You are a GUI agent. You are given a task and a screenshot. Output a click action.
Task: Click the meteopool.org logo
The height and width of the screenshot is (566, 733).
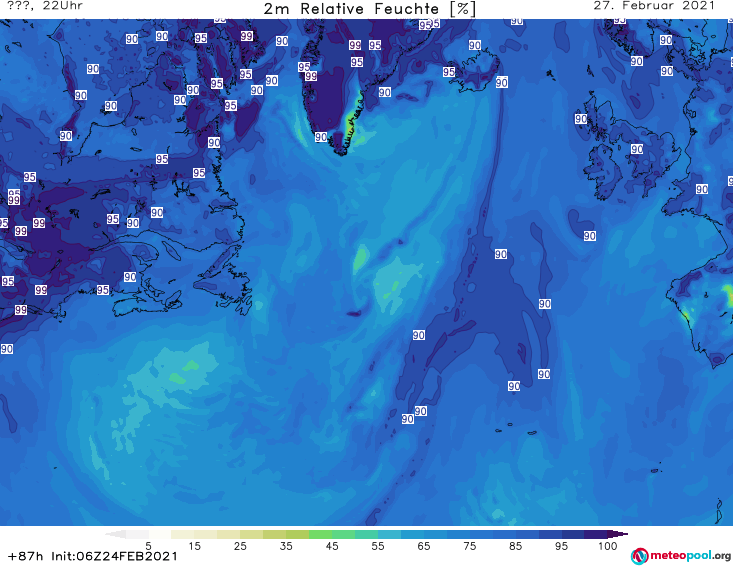point(681,556)
